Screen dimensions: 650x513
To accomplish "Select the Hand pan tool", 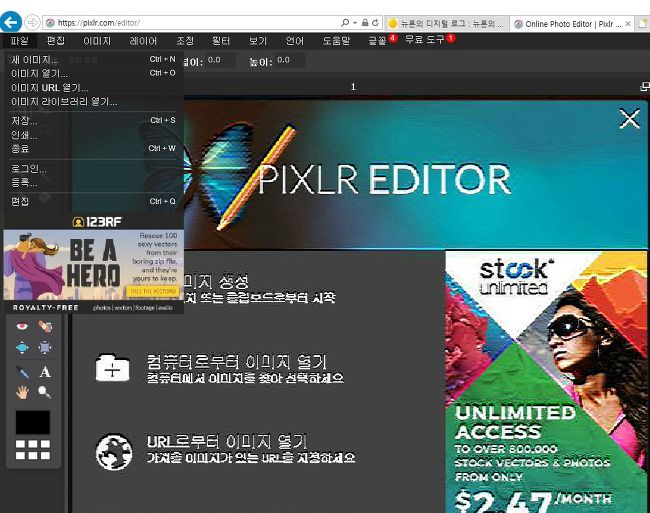I will pos(22,392).
